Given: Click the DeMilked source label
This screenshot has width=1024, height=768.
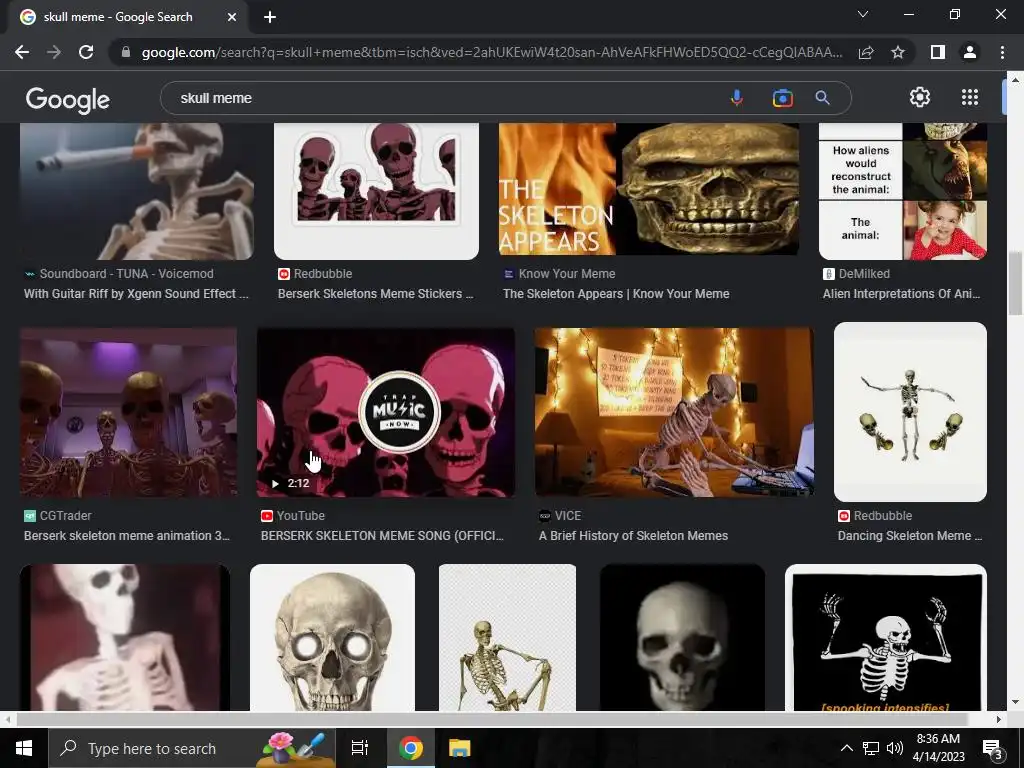Looking at the screenshot, I should pos(864,274).
